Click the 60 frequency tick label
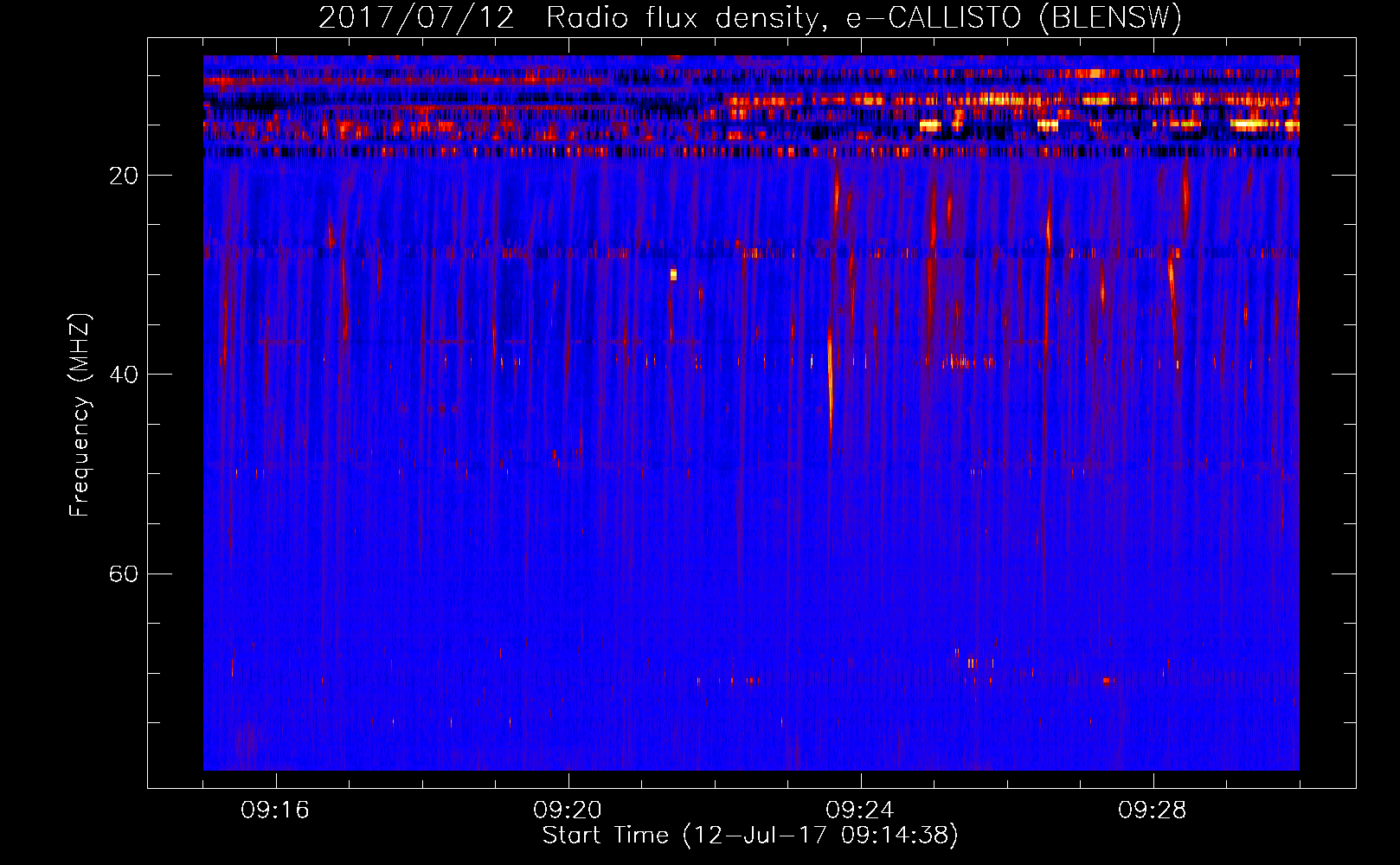 tap(124, 573)
